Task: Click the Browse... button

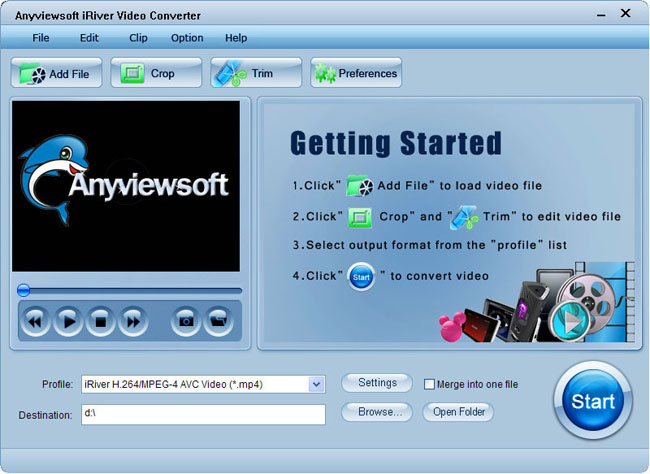Action: coord(377,412)
